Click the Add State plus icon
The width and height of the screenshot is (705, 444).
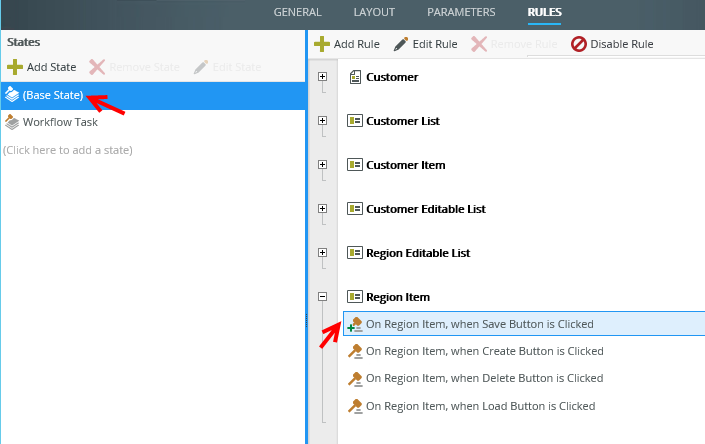coord(15,67)
